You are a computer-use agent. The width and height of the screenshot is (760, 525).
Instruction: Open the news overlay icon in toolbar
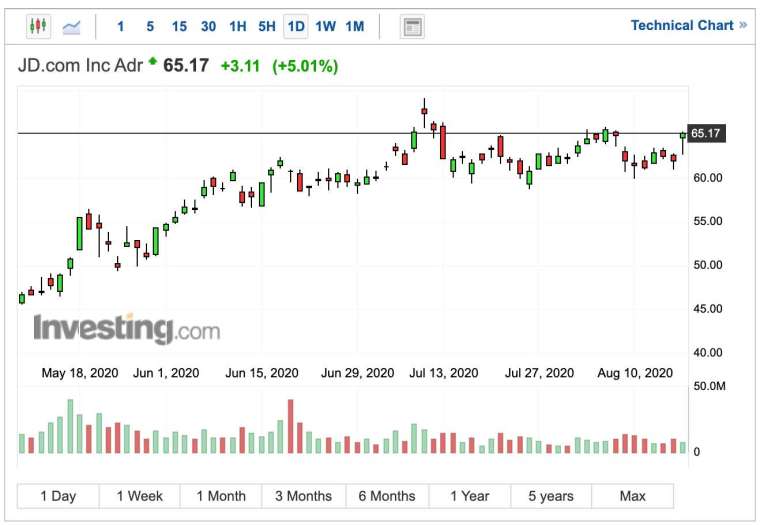click(412, 27)
